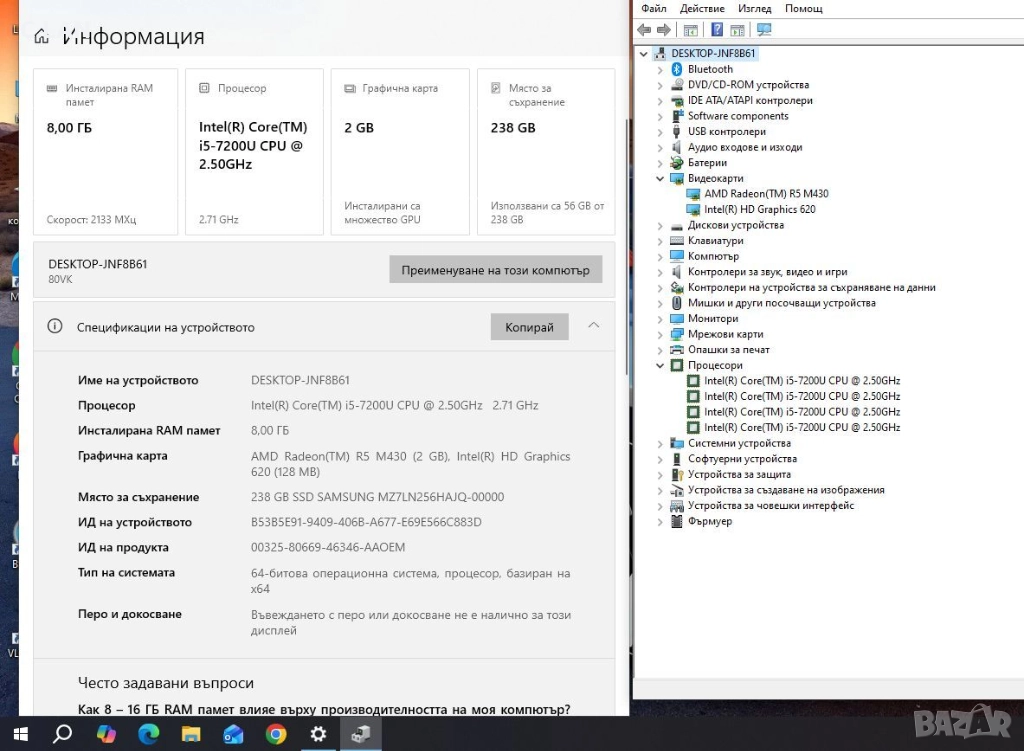This screenshot has height=751, width=1024.
Task: Expand the Мрежови карти category
Action: (660, 335)
